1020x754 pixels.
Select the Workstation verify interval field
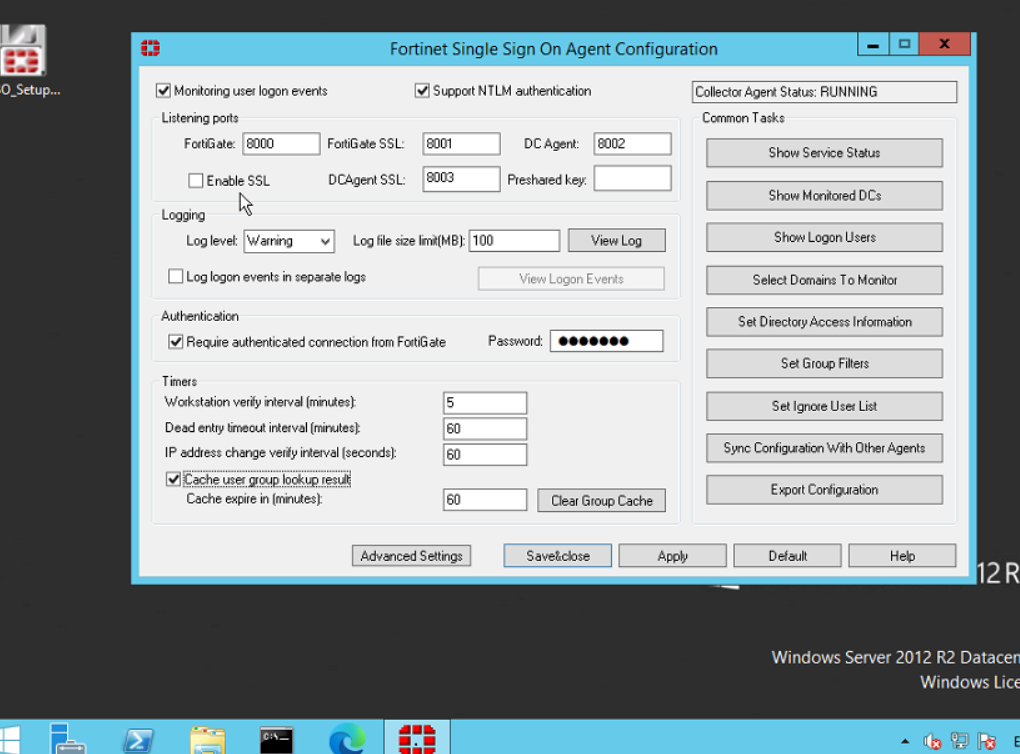coord(485,403)
